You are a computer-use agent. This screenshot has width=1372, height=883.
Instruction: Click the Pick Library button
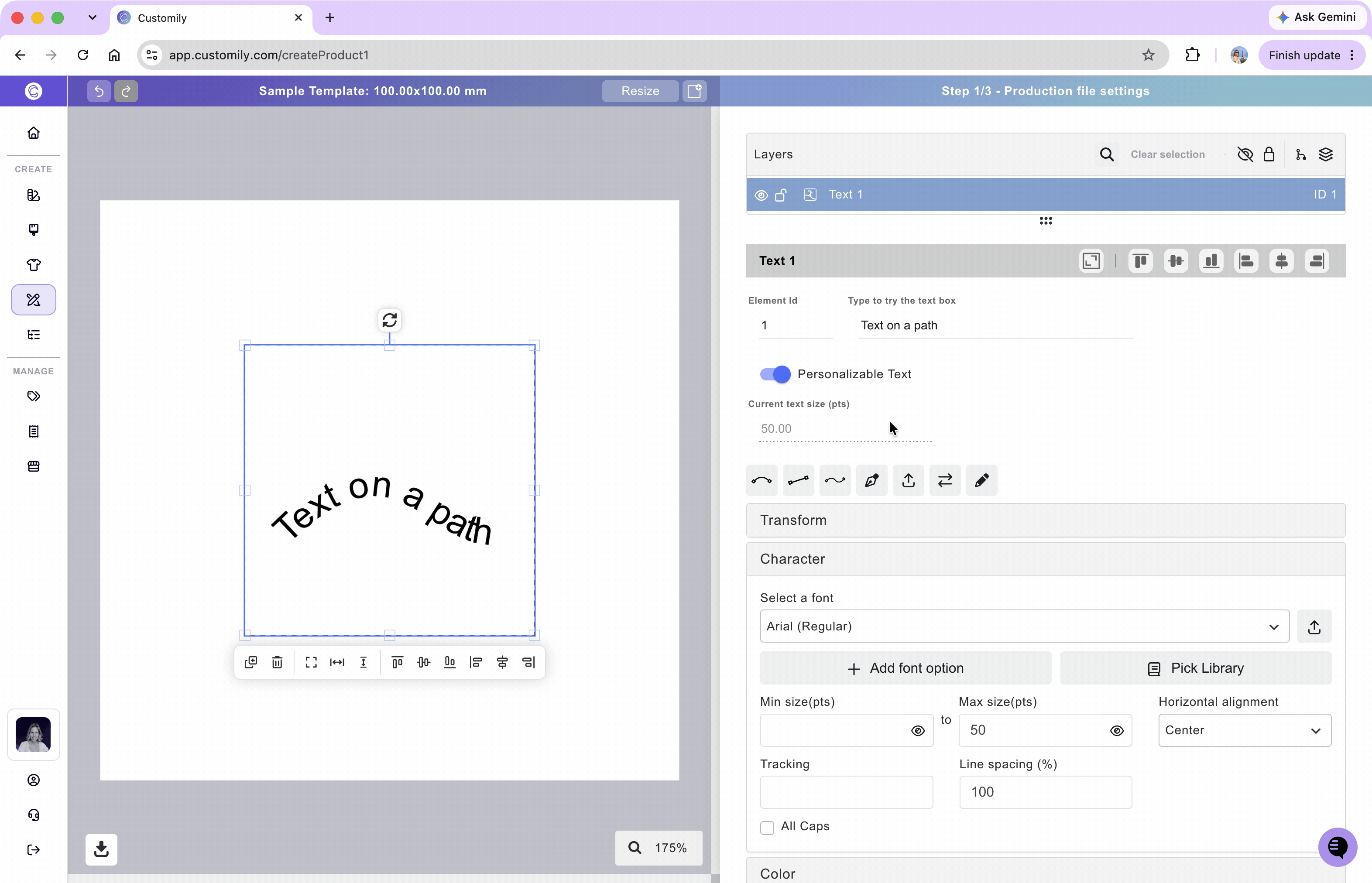point(1195,668)
